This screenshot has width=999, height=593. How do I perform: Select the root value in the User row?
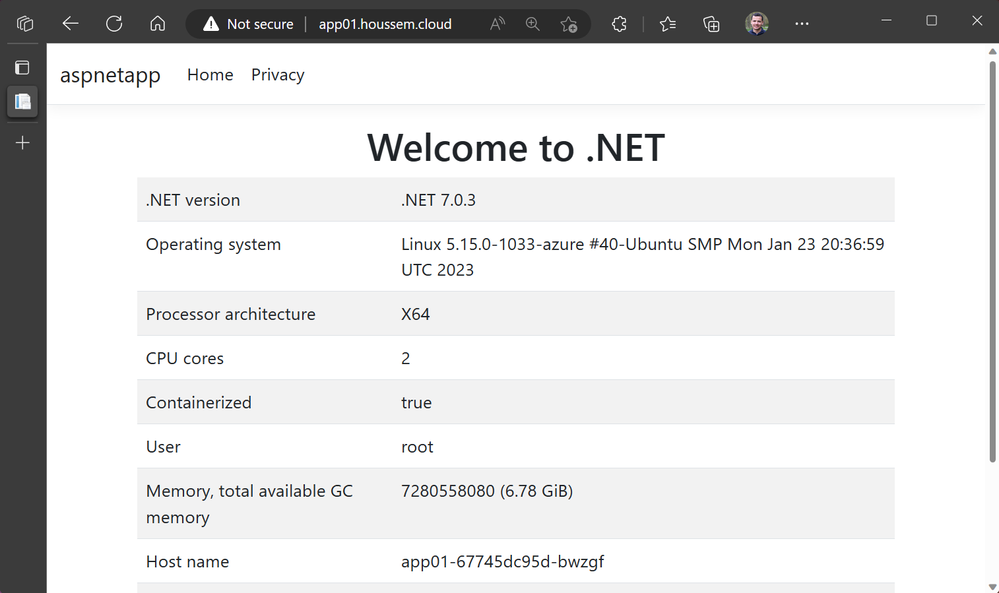click(x=417, y=447)
